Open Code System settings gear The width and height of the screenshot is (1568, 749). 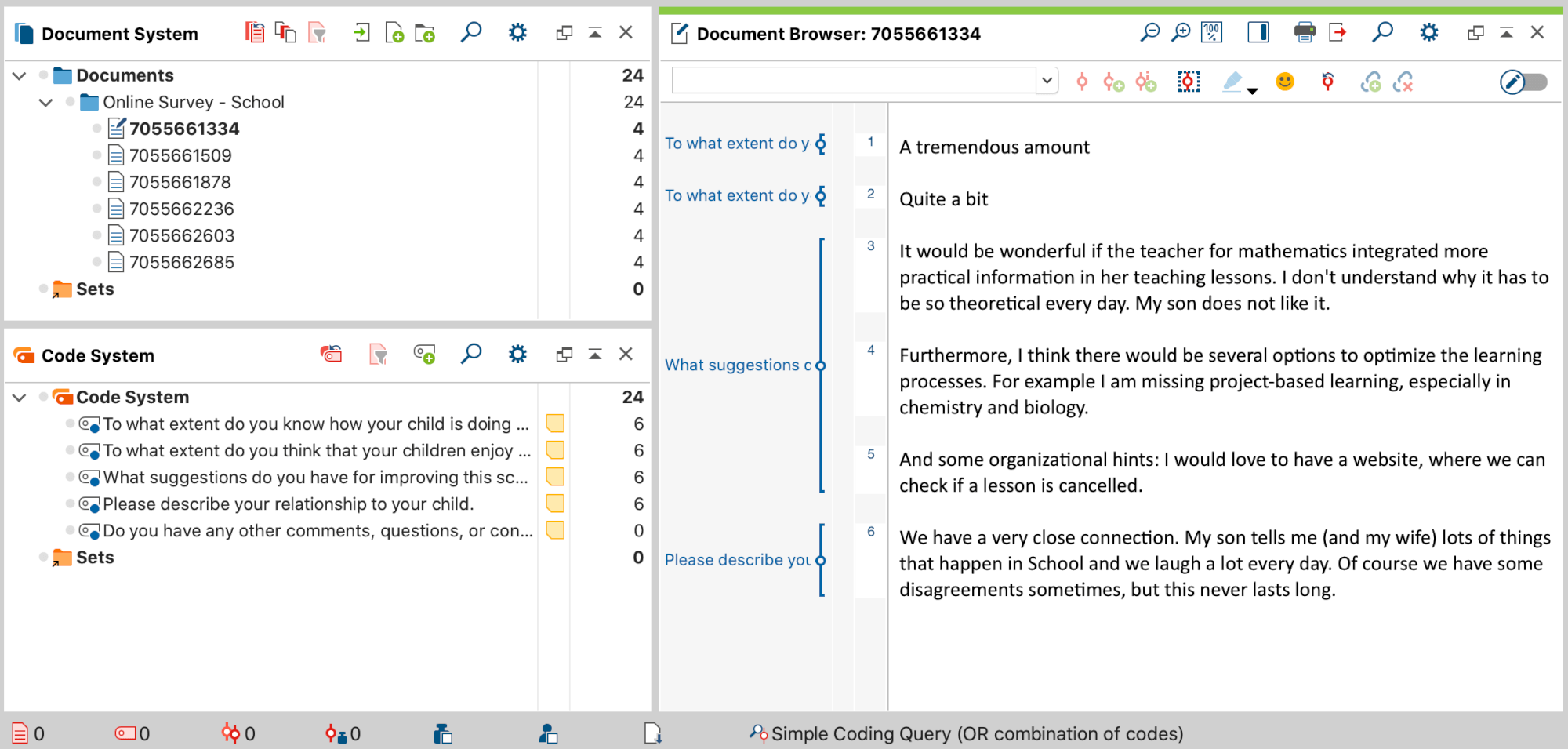[x=517, y=355]
